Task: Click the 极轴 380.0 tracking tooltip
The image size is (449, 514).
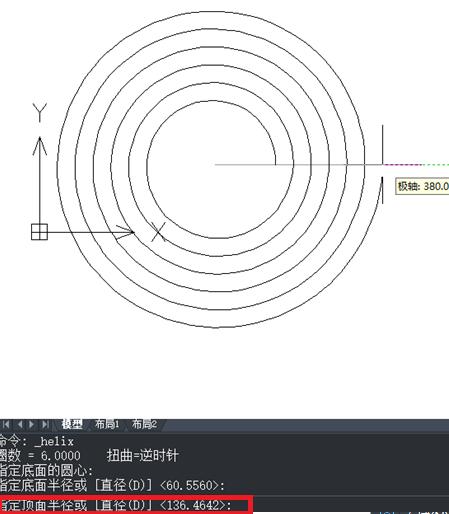Action: (x=422, y=186)
